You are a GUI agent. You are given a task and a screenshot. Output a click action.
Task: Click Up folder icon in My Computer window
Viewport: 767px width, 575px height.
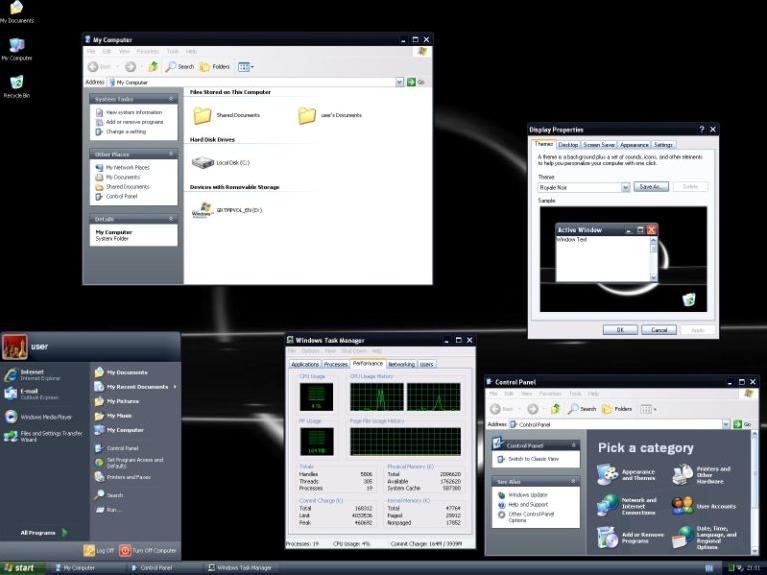tap(153, 67)
